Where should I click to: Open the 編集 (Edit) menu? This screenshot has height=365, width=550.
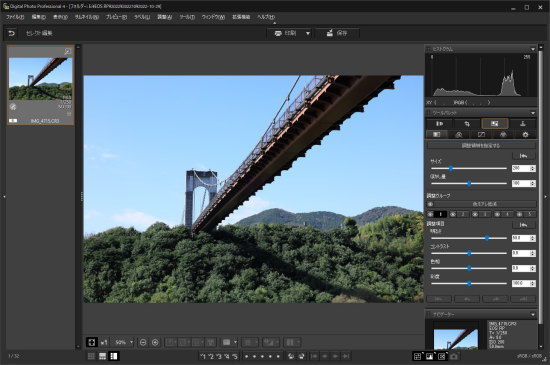click(x=39, y=17)
